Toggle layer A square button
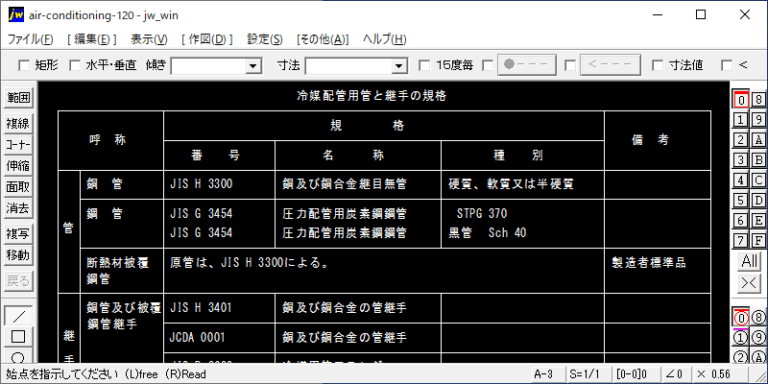 pyautogui.click(x=758, y=140)
